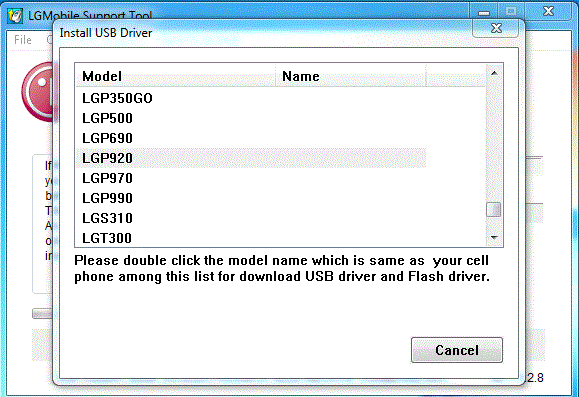Sort by the Model column header

[x=176, y=76]
